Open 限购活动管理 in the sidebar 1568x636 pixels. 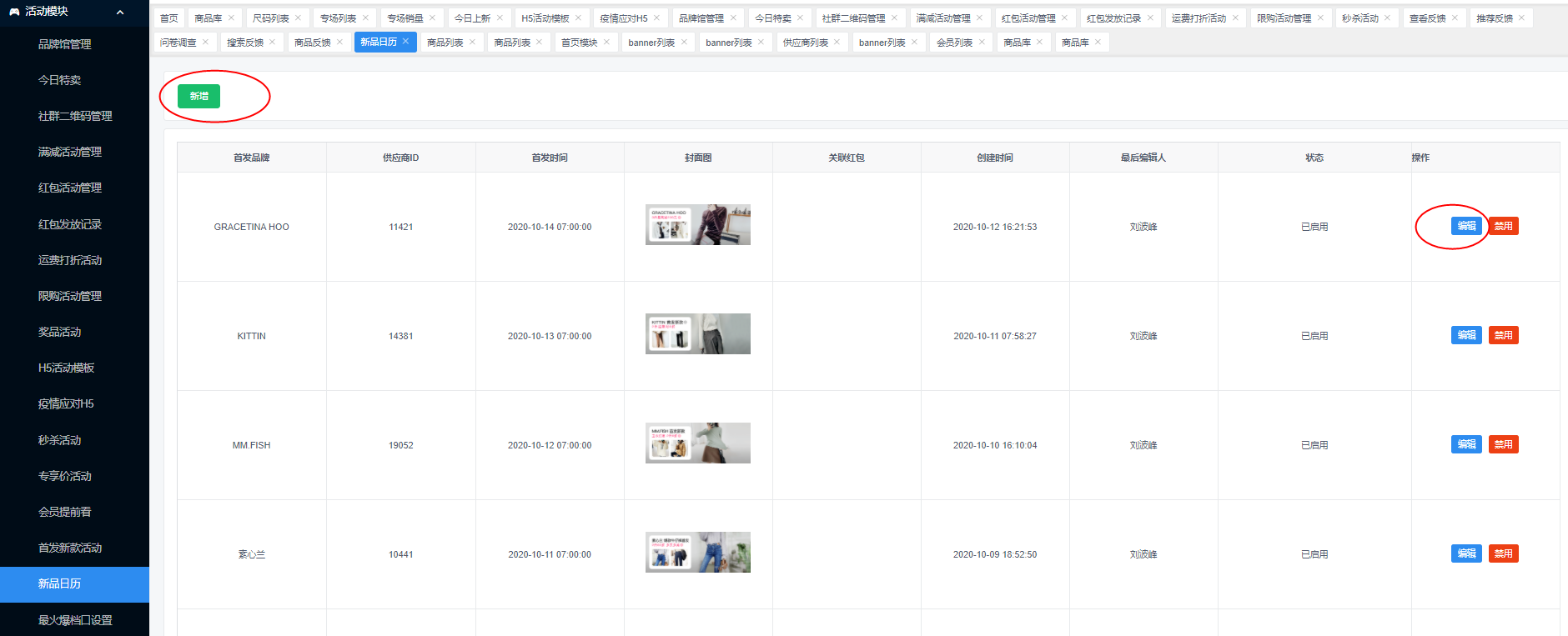point(74,296)
